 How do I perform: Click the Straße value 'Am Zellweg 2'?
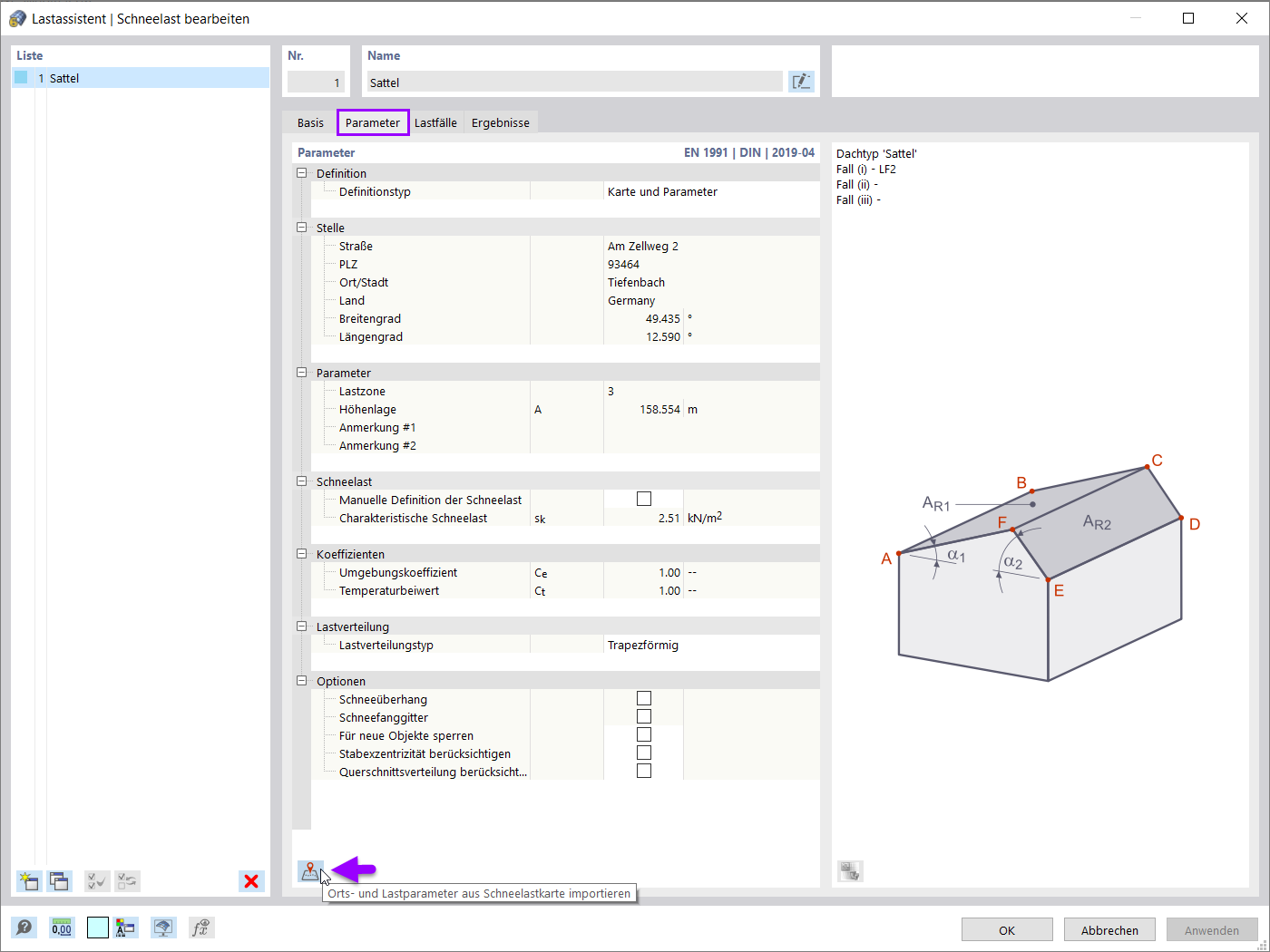click(x=643, y=246)
